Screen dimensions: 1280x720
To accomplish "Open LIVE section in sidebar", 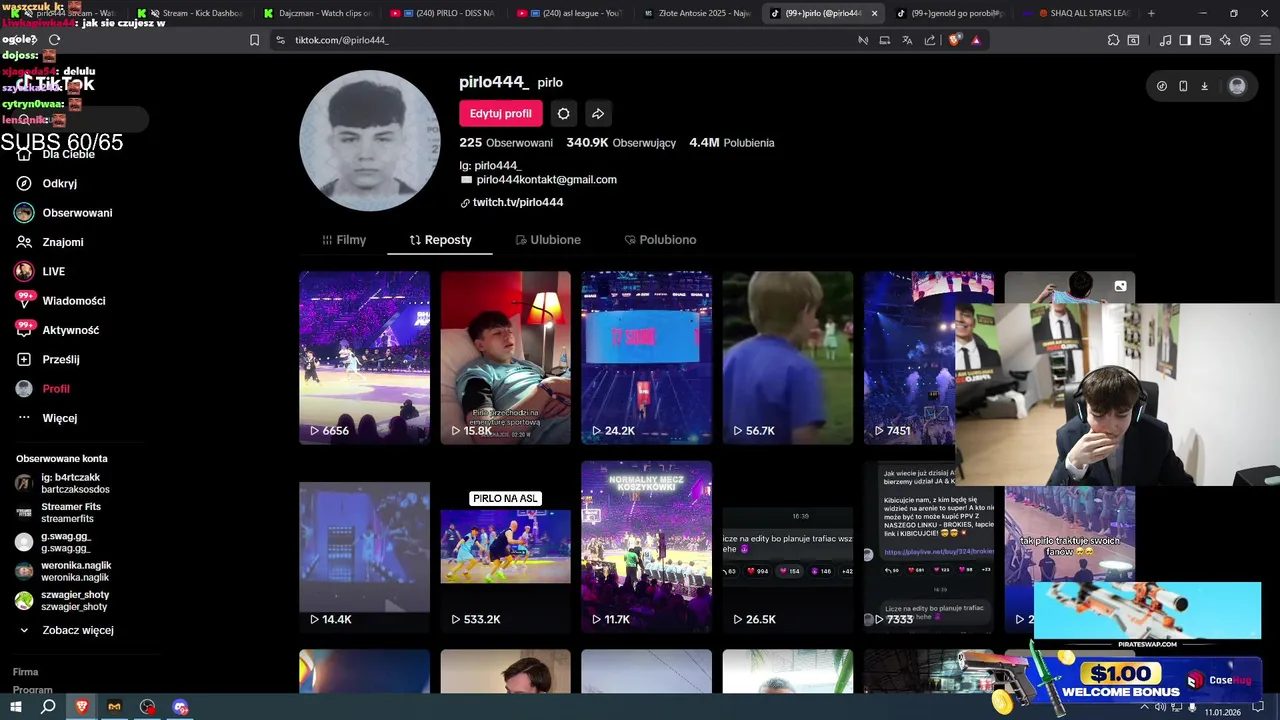I will 40,271.
